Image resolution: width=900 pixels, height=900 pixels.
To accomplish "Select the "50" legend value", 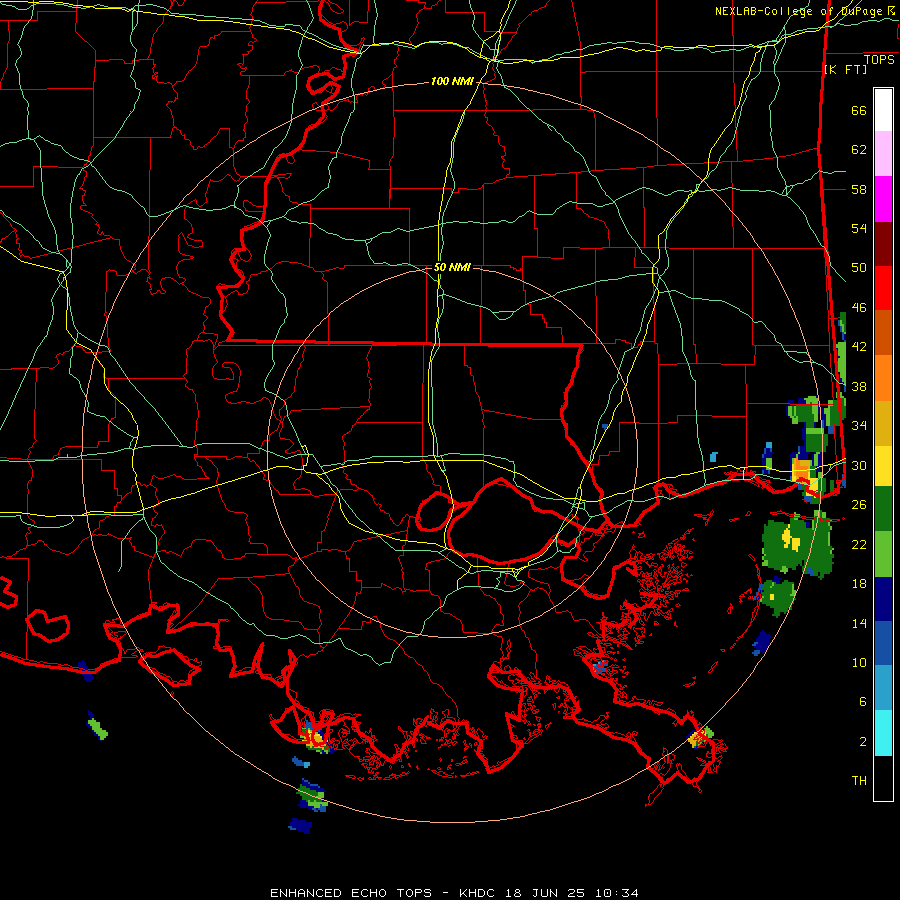I will click(859, 268).
